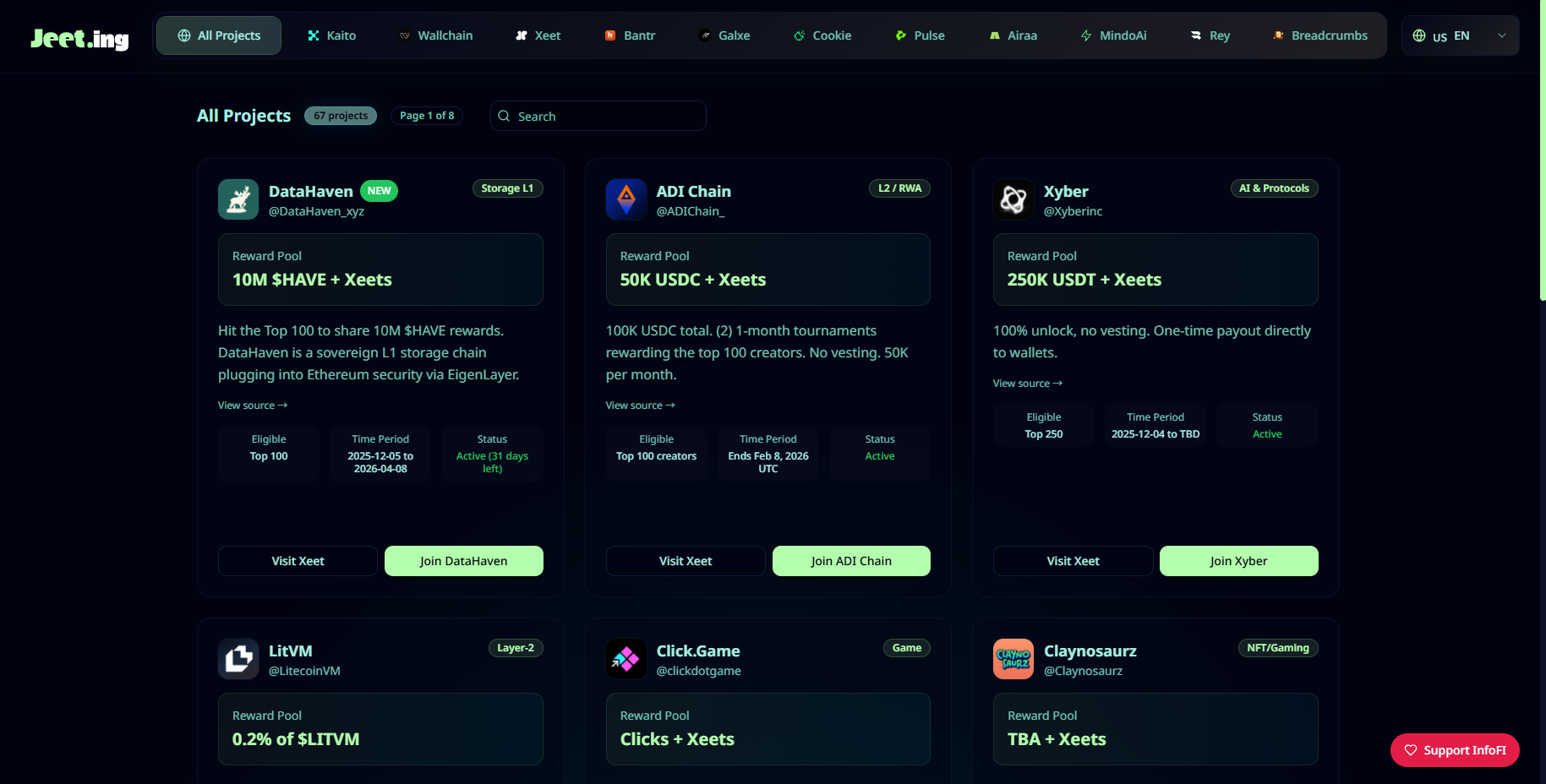1546x784 pixels.
Task: Click the TBA + Xeets reward
Action: (1057, 739)
